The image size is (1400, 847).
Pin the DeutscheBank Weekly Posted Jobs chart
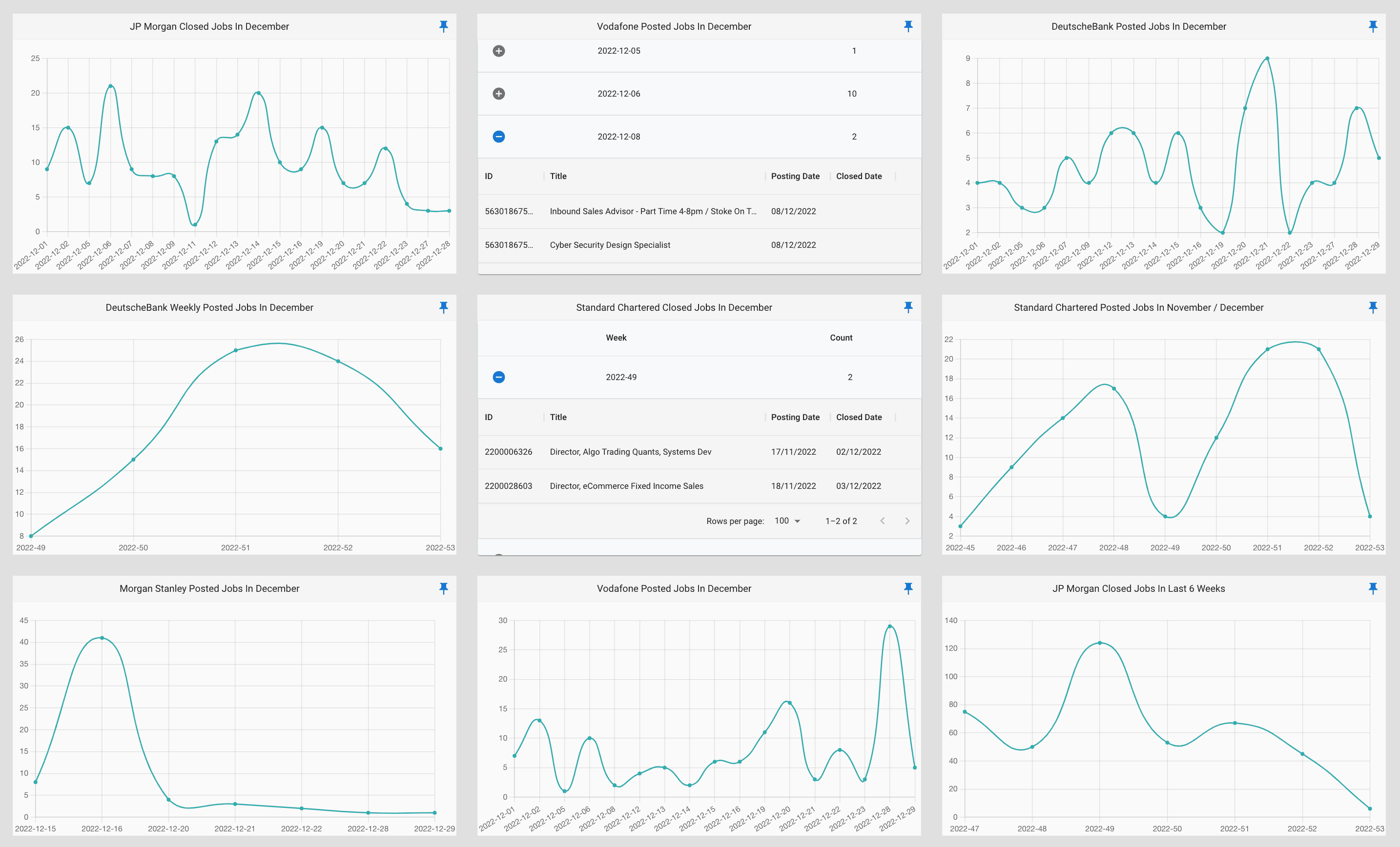coord(444,307)
